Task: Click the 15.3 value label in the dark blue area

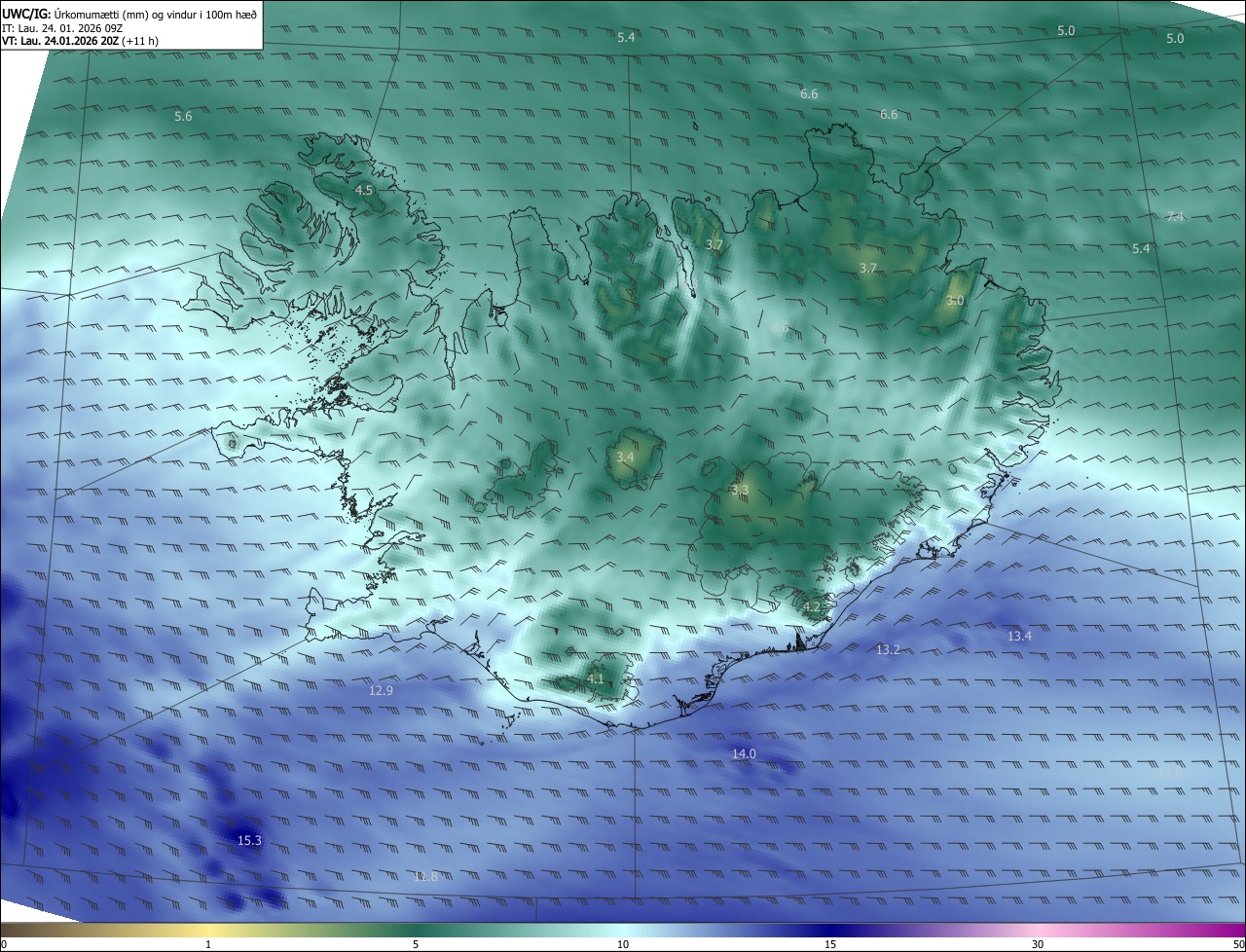Action: (249, 840)
